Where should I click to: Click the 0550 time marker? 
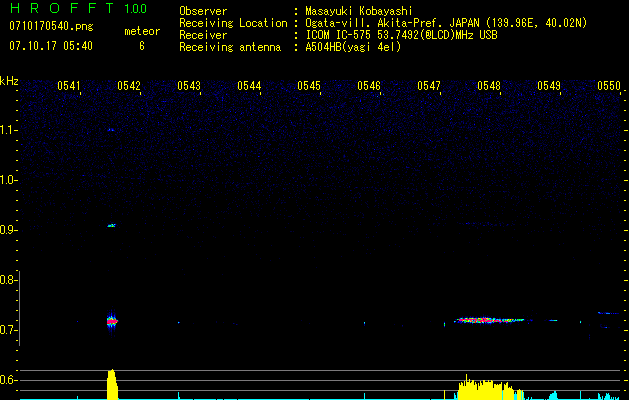pyautogui.click(x=609, y=86)
